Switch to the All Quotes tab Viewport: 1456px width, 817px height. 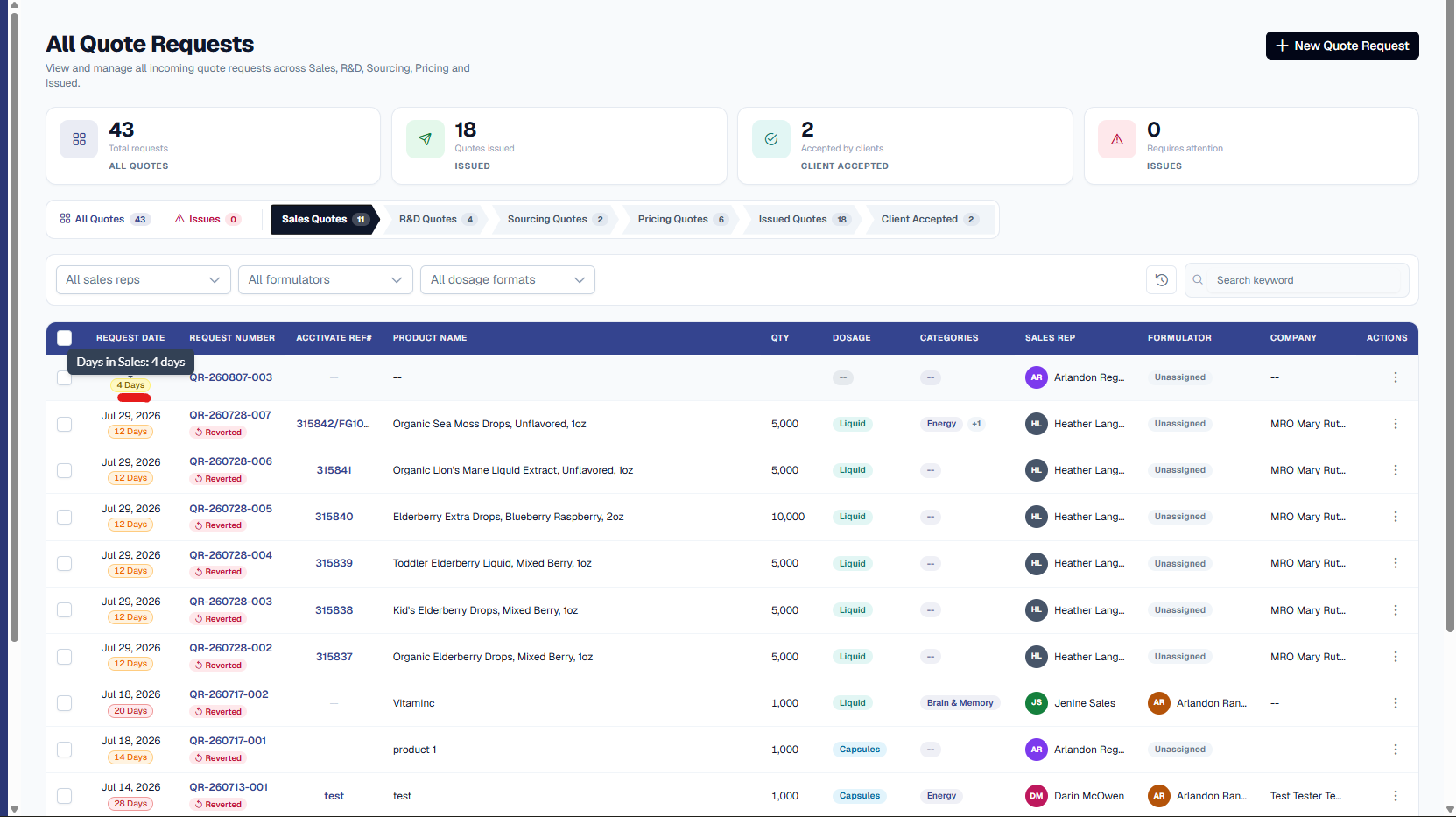click(104, 220)
